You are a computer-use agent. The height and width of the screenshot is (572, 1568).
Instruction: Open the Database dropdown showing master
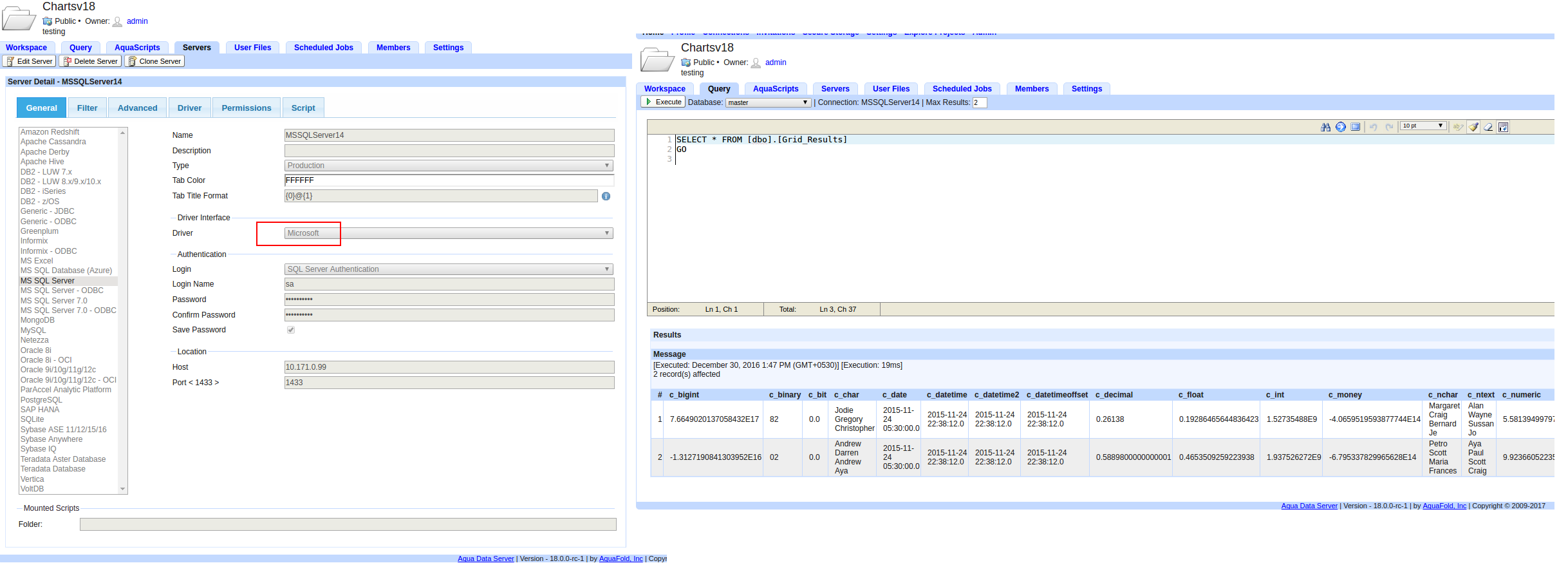pyautogui.click(x=768, y=103)
